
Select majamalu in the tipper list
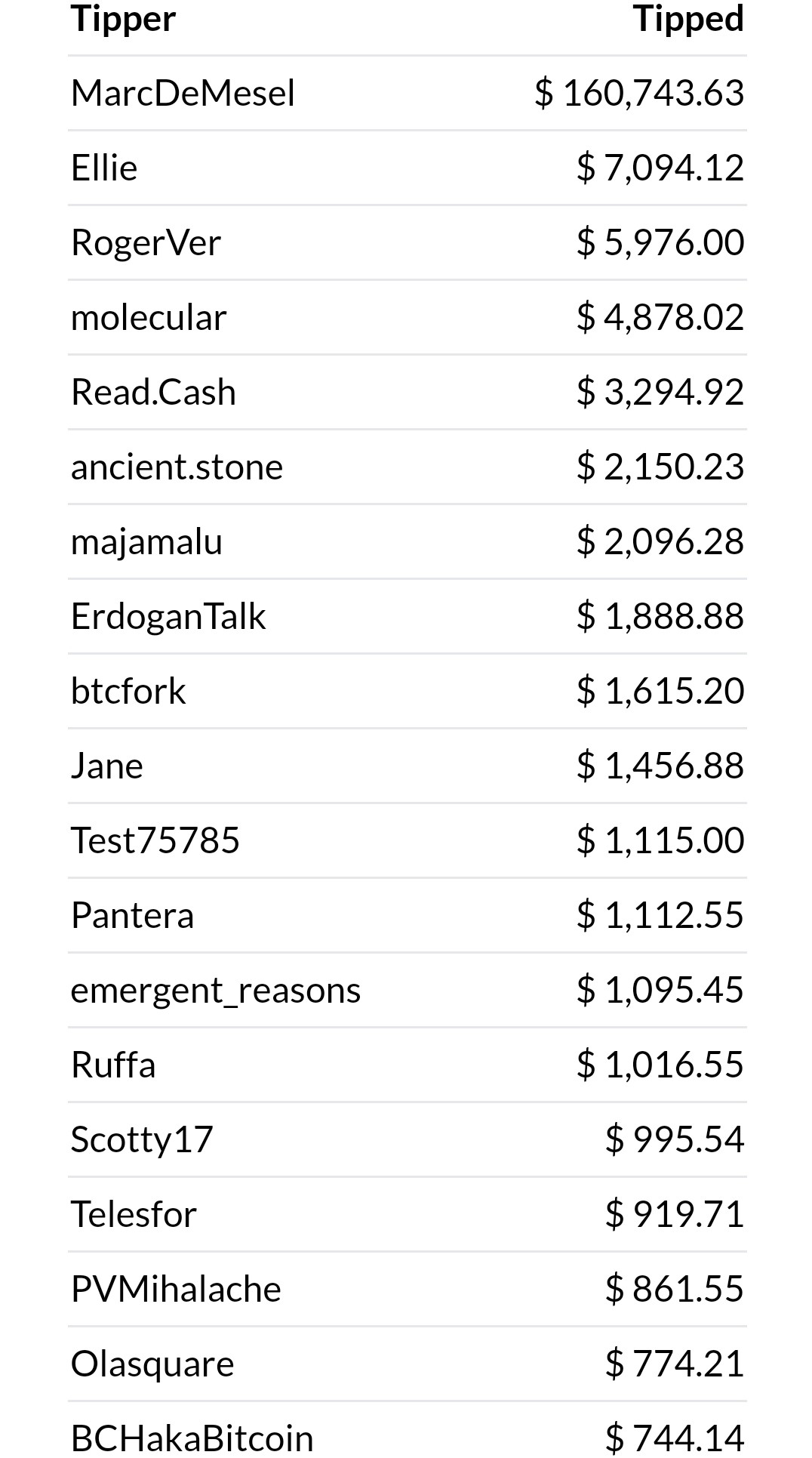pyautogui.click(x=146, y=541)
